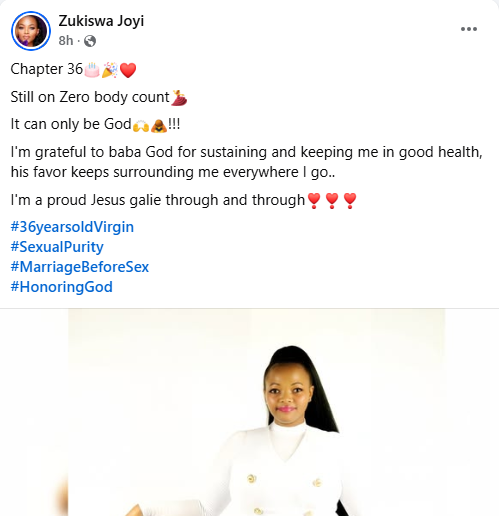Click the dancing woman emoji

(x=179, y=98)
